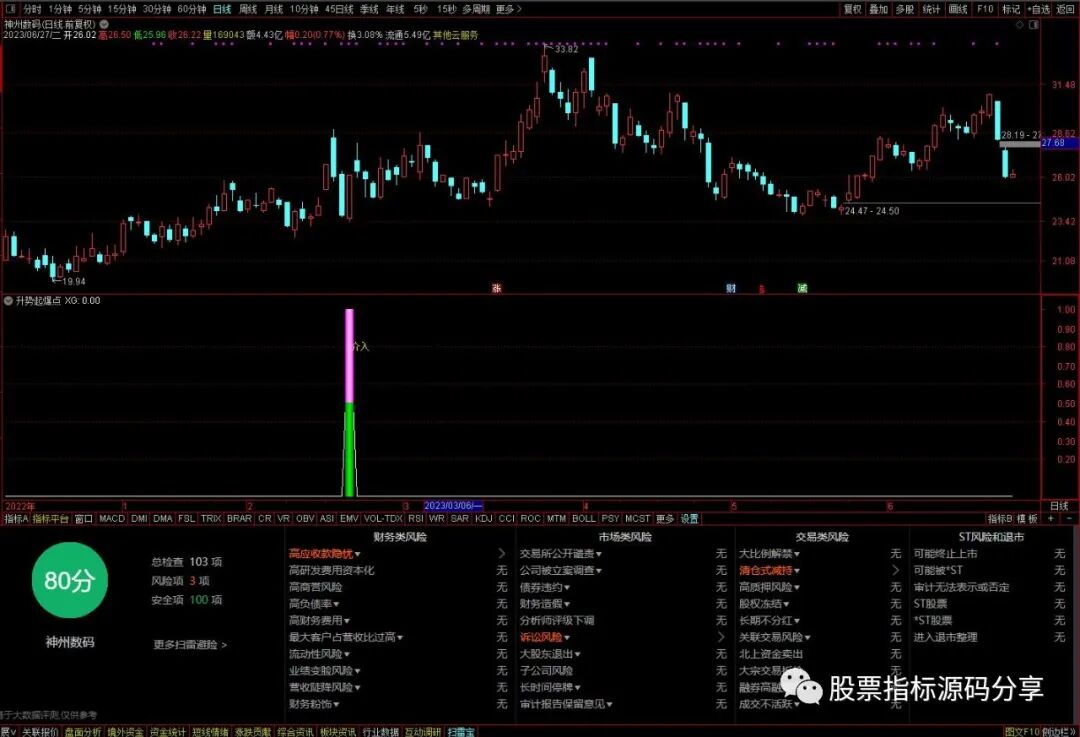Screen dimensions: 1080x737
Task: Open 设置 in indicator bar
Action: click(689, 519)
